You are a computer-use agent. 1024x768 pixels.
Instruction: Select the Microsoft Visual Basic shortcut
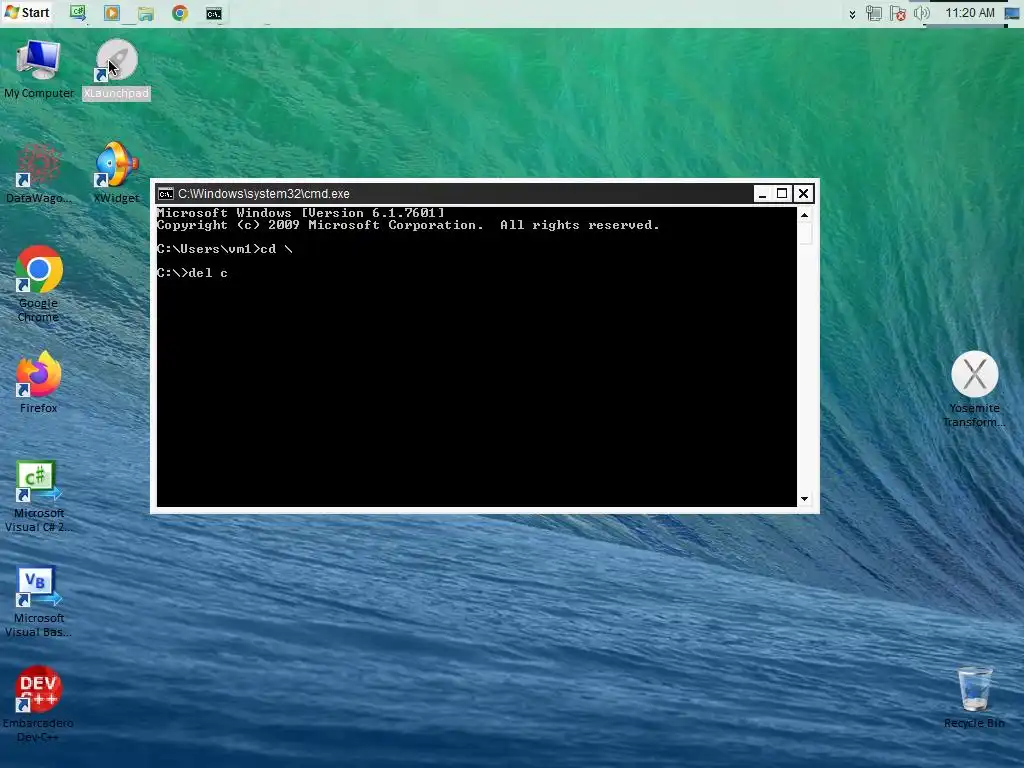39,601
